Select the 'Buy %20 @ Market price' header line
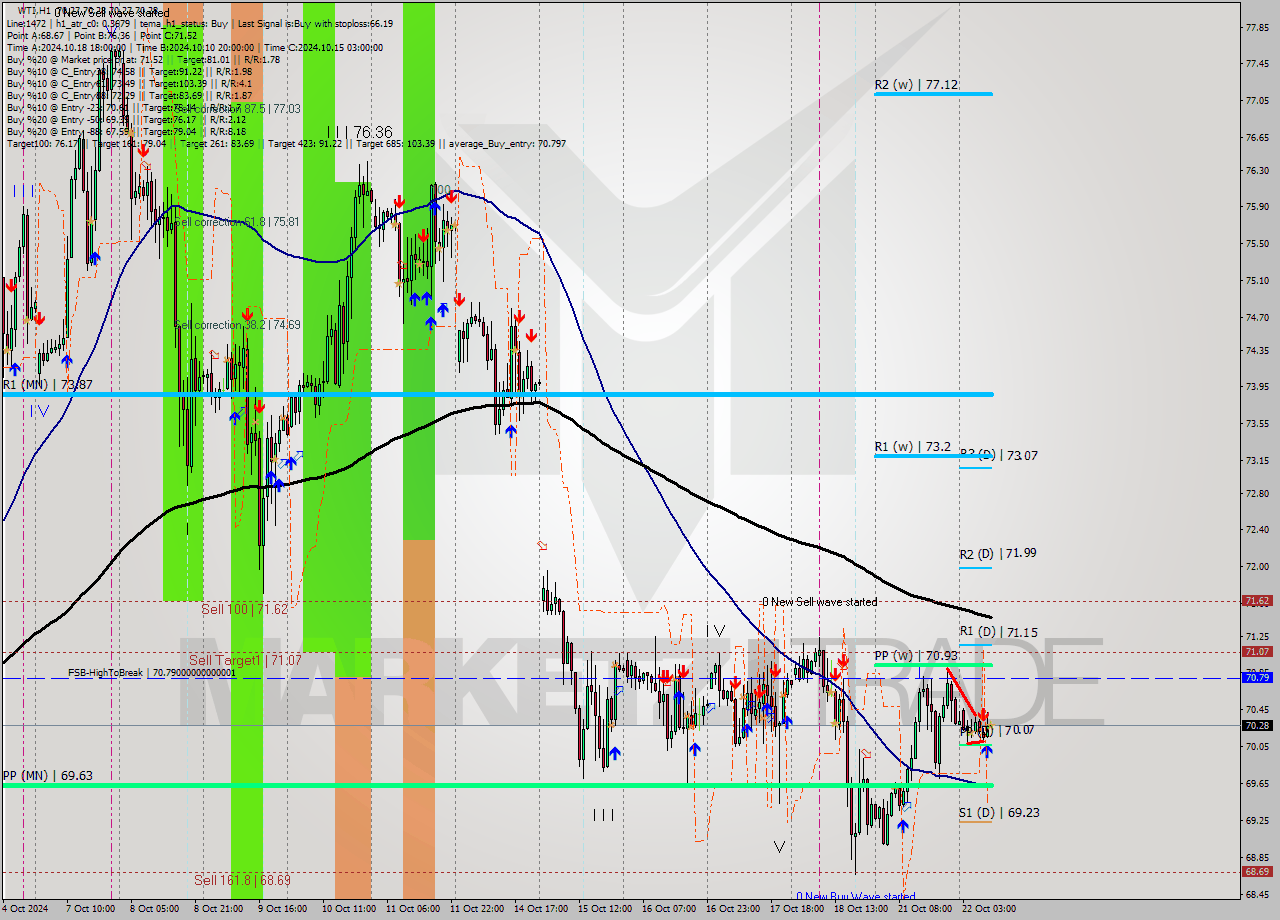Viewport: 1280px width, 920px height. point(143,59)
